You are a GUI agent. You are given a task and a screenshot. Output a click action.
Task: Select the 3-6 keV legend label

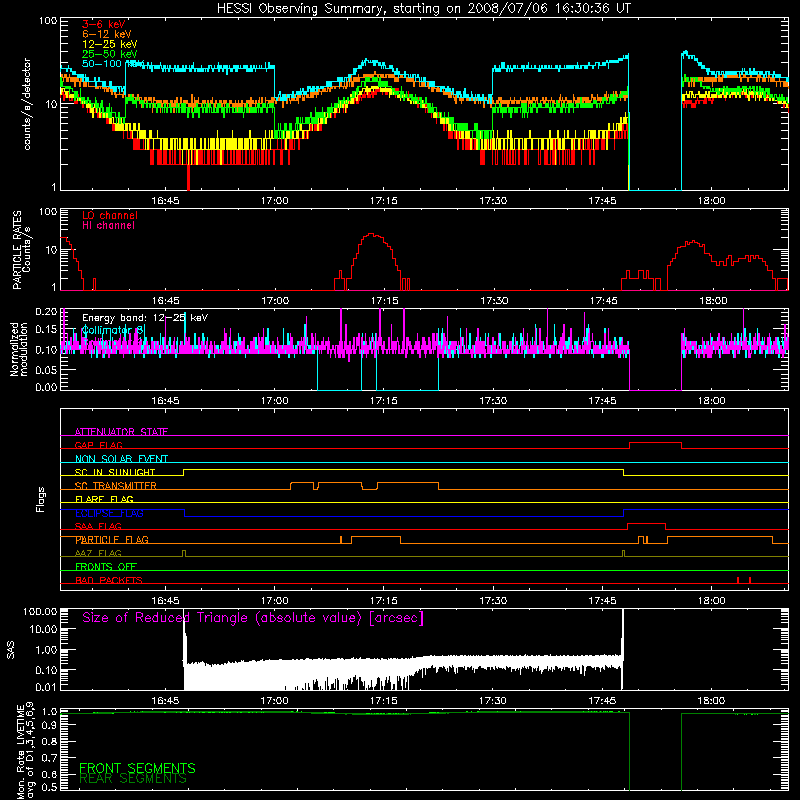pos(103,24)
